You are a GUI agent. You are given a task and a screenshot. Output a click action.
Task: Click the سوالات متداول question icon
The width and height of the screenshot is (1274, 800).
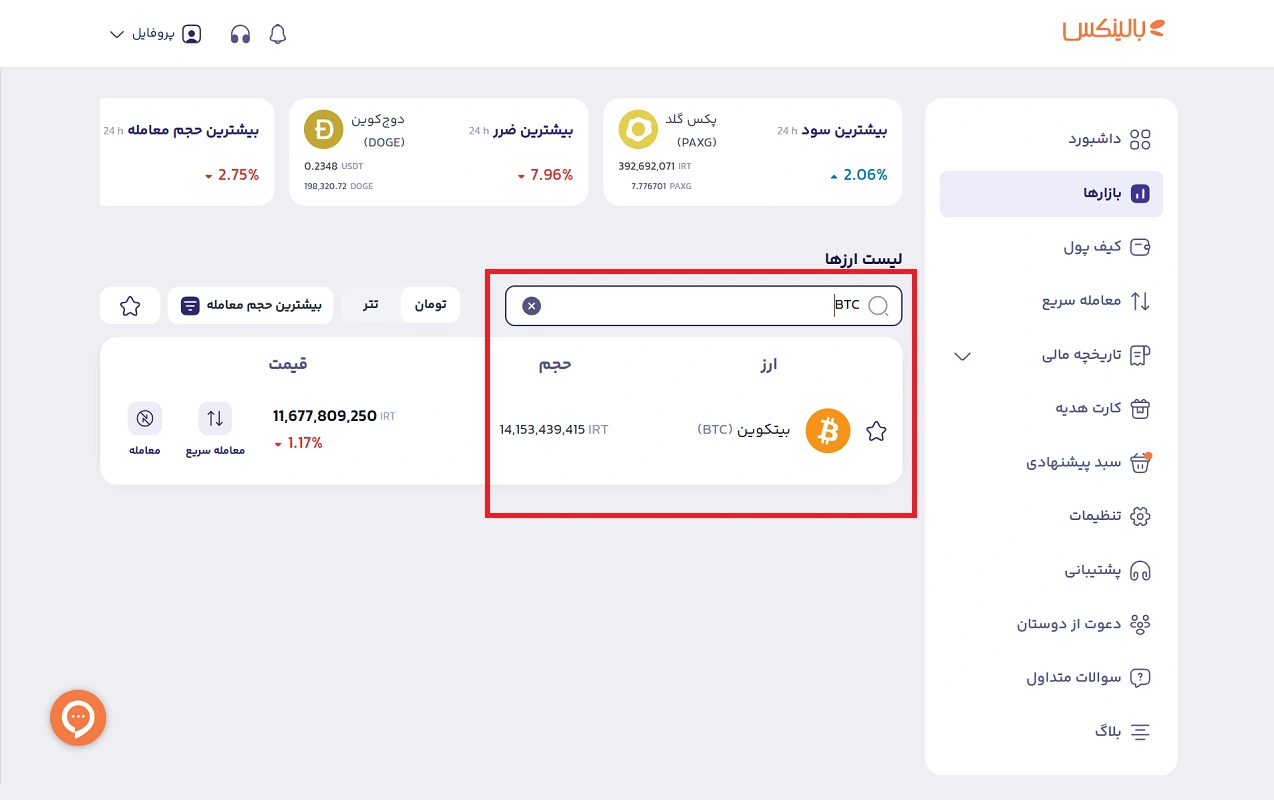pyautogui.click(x=1140, y=678)
